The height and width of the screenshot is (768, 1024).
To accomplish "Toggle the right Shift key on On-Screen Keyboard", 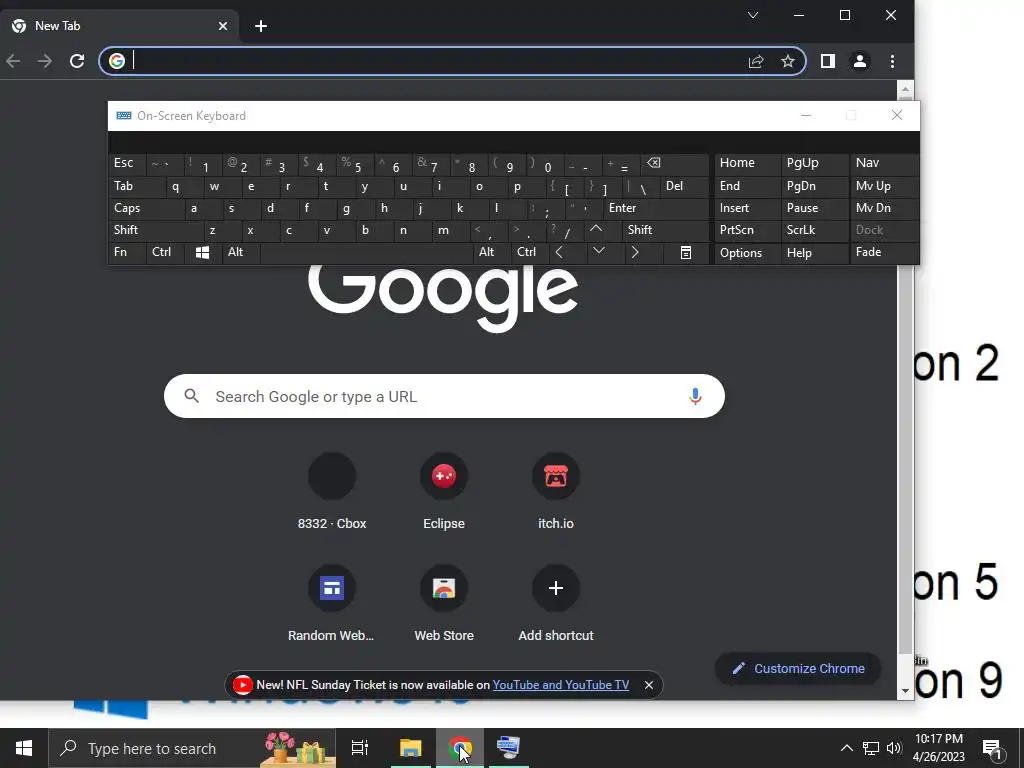I will coord(665,230).
